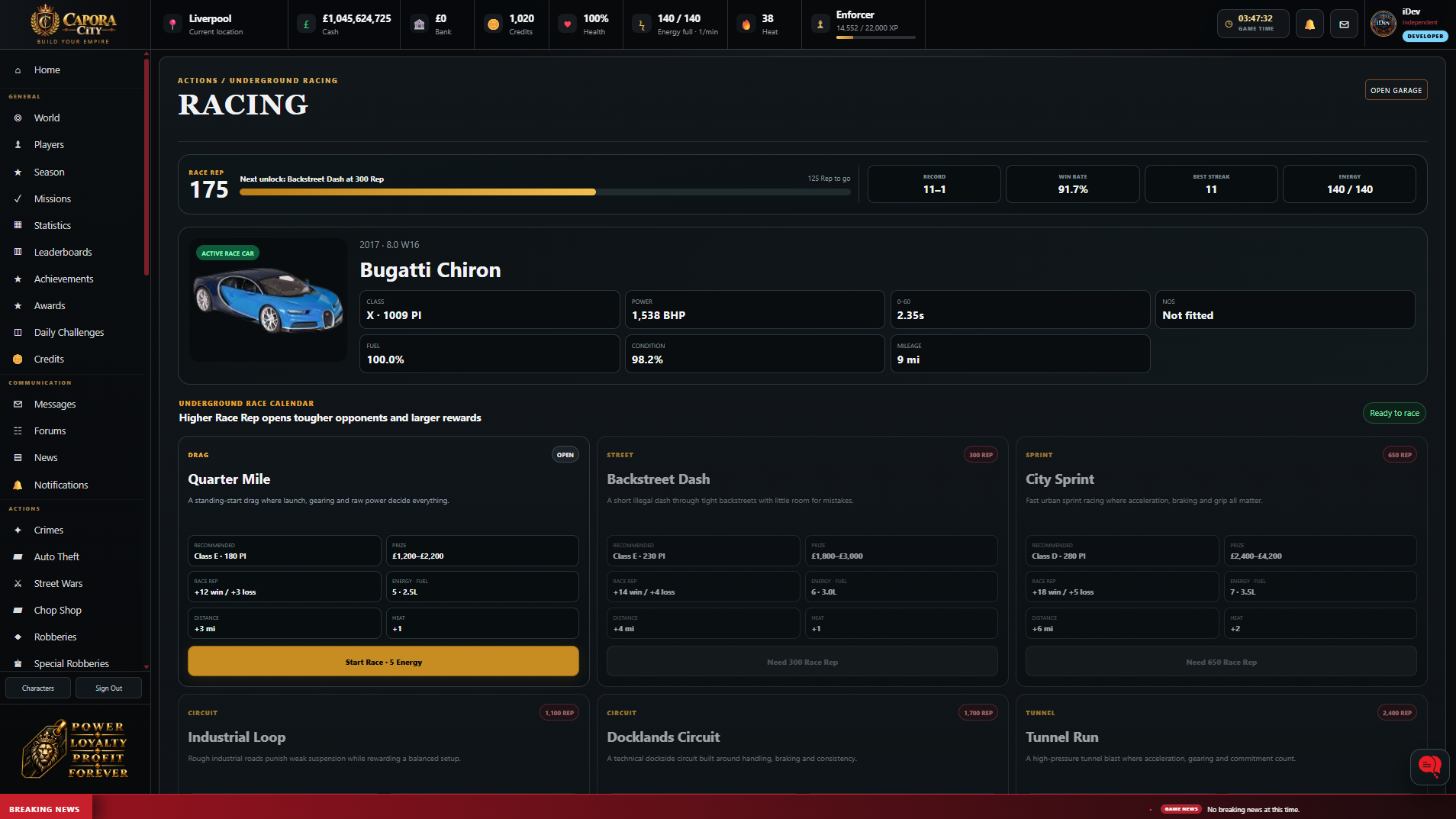Screen dimensions: 1456x819
Task: Click the ACTIVE RACE CAR badge
Action: coord(227,253)
